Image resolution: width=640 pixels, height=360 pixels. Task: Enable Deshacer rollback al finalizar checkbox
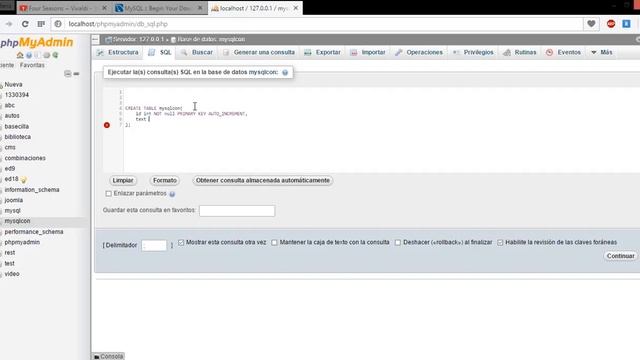pos(398,242)
